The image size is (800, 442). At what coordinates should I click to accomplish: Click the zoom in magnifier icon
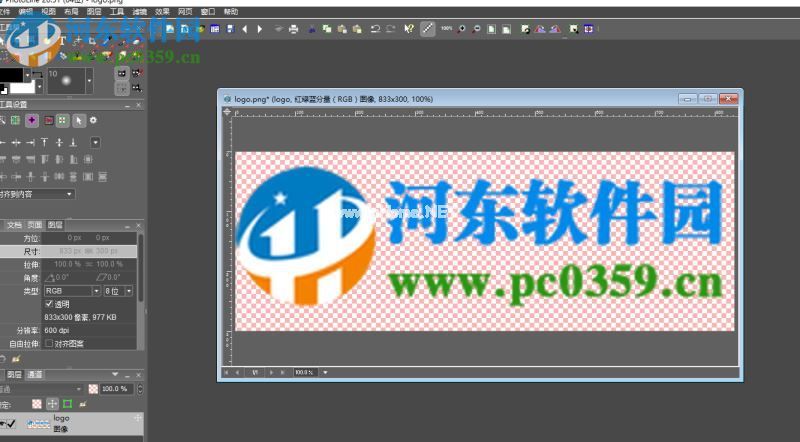point(461,29)
